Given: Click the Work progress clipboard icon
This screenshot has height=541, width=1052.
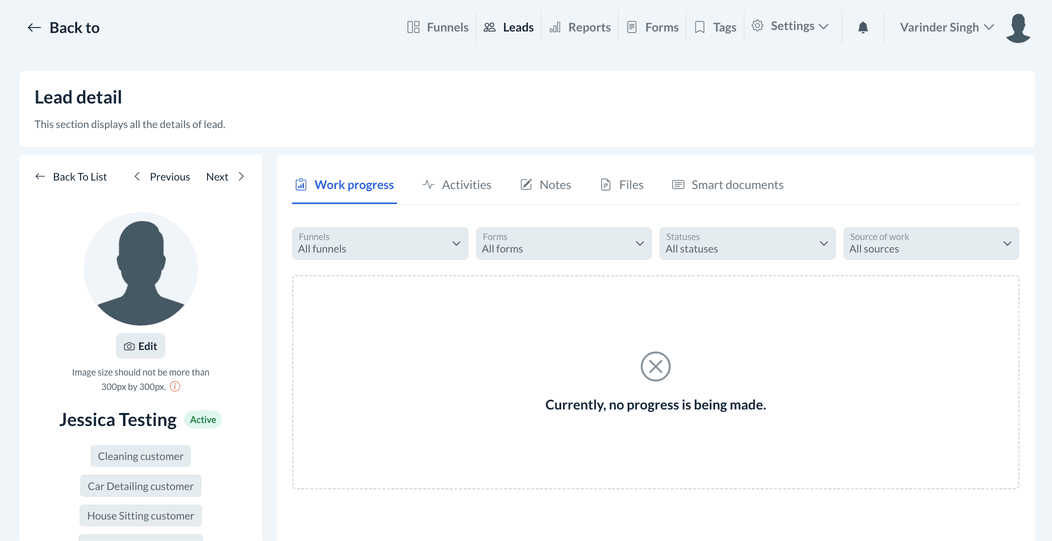Looking at the screenshot, I should pyautogui.click(x=301, y=185).
